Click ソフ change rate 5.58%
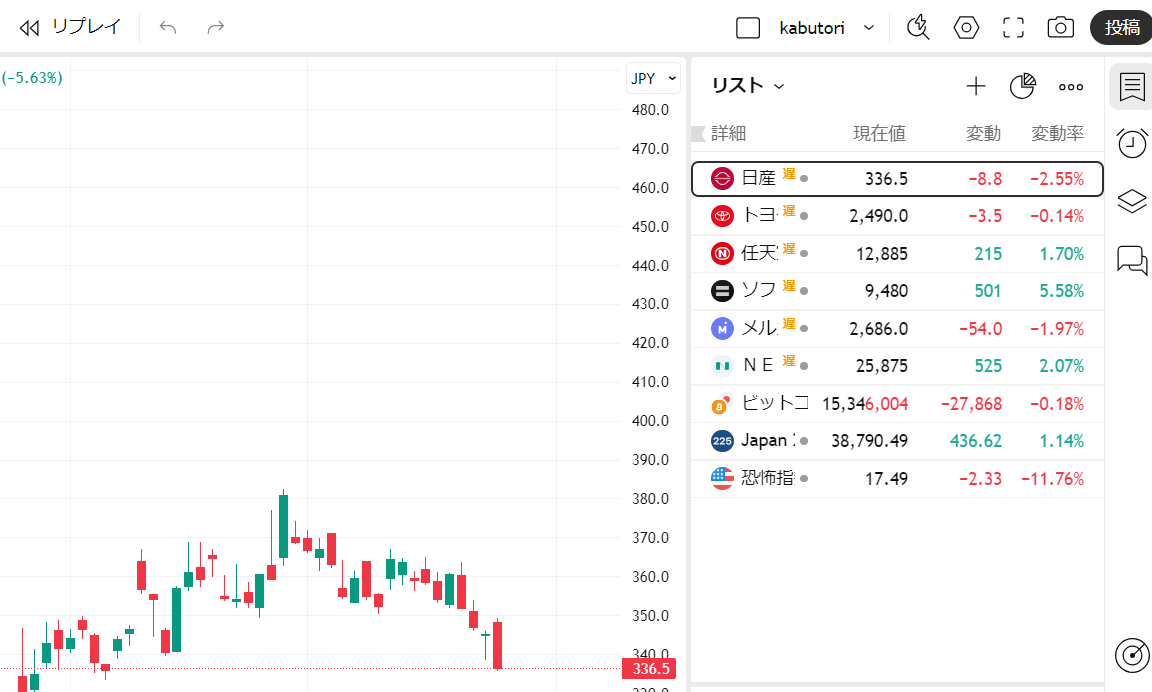1152x692 pixels. (1062, 291)
